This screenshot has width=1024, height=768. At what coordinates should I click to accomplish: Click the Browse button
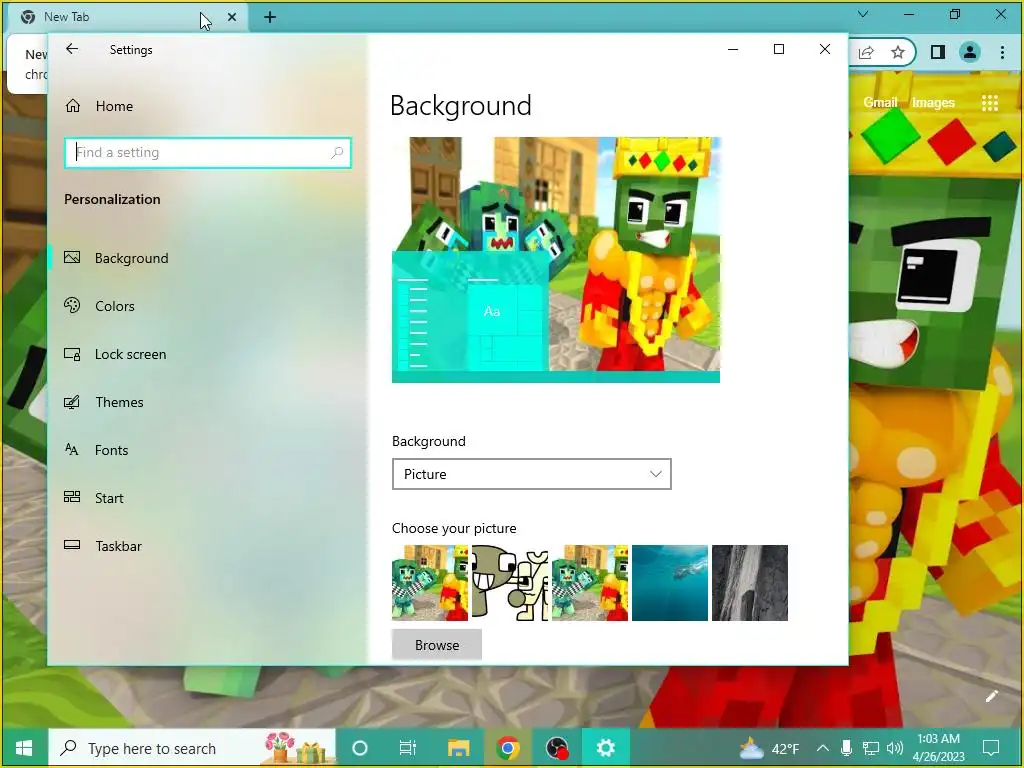coord(437,645)
